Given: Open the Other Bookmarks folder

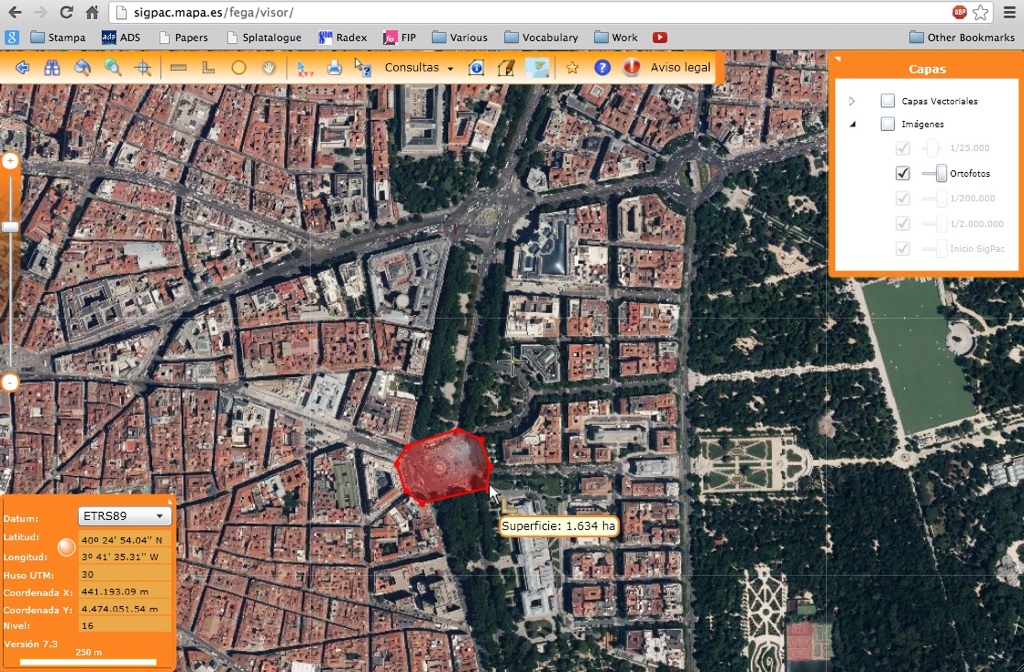Looking at the screenshot, I should click(961, 37).
